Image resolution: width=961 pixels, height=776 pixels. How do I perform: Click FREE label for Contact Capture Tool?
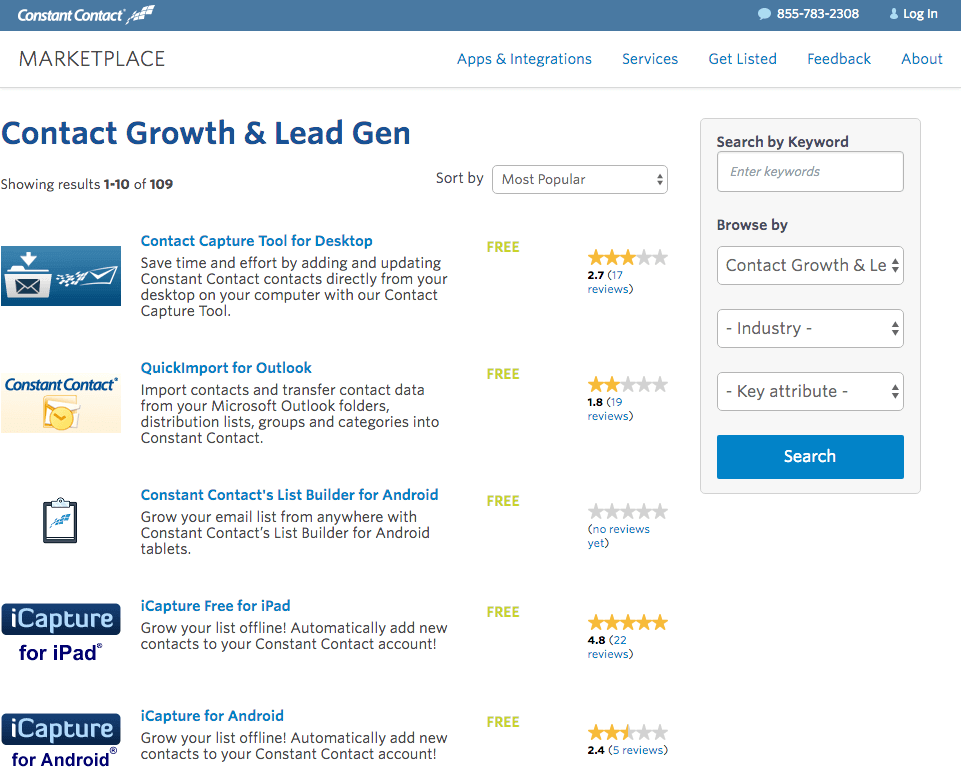(503, 247)
